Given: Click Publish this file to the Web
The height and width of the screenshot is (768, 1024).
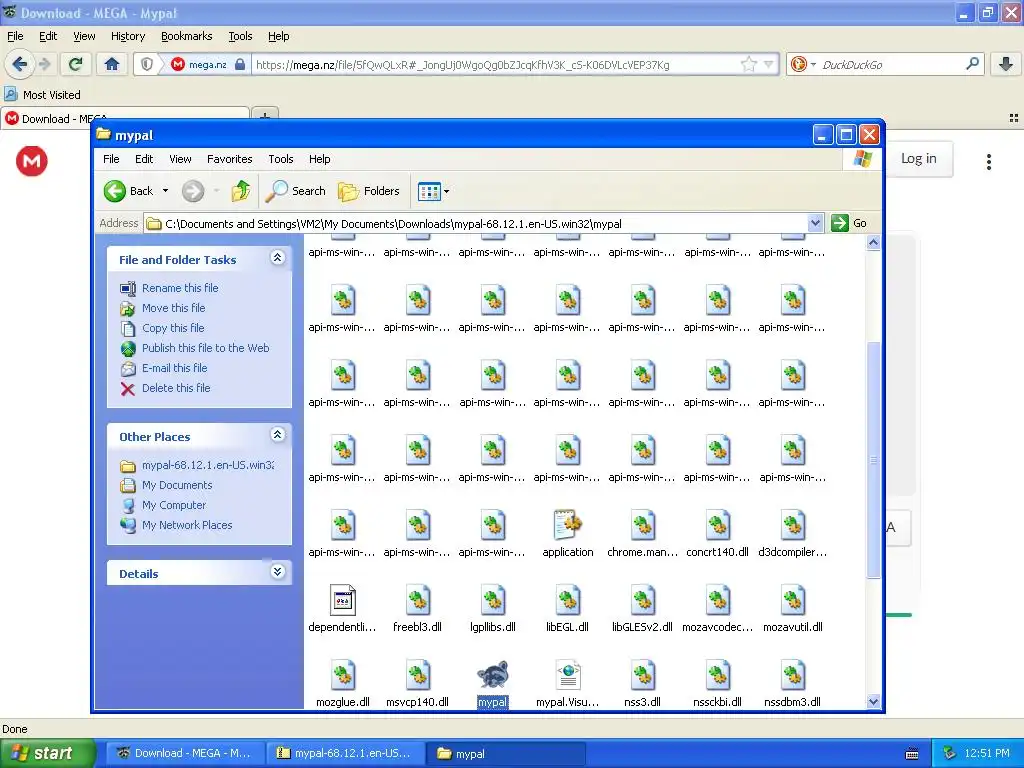Looking at the screenshot, I should tap(206, 348).
